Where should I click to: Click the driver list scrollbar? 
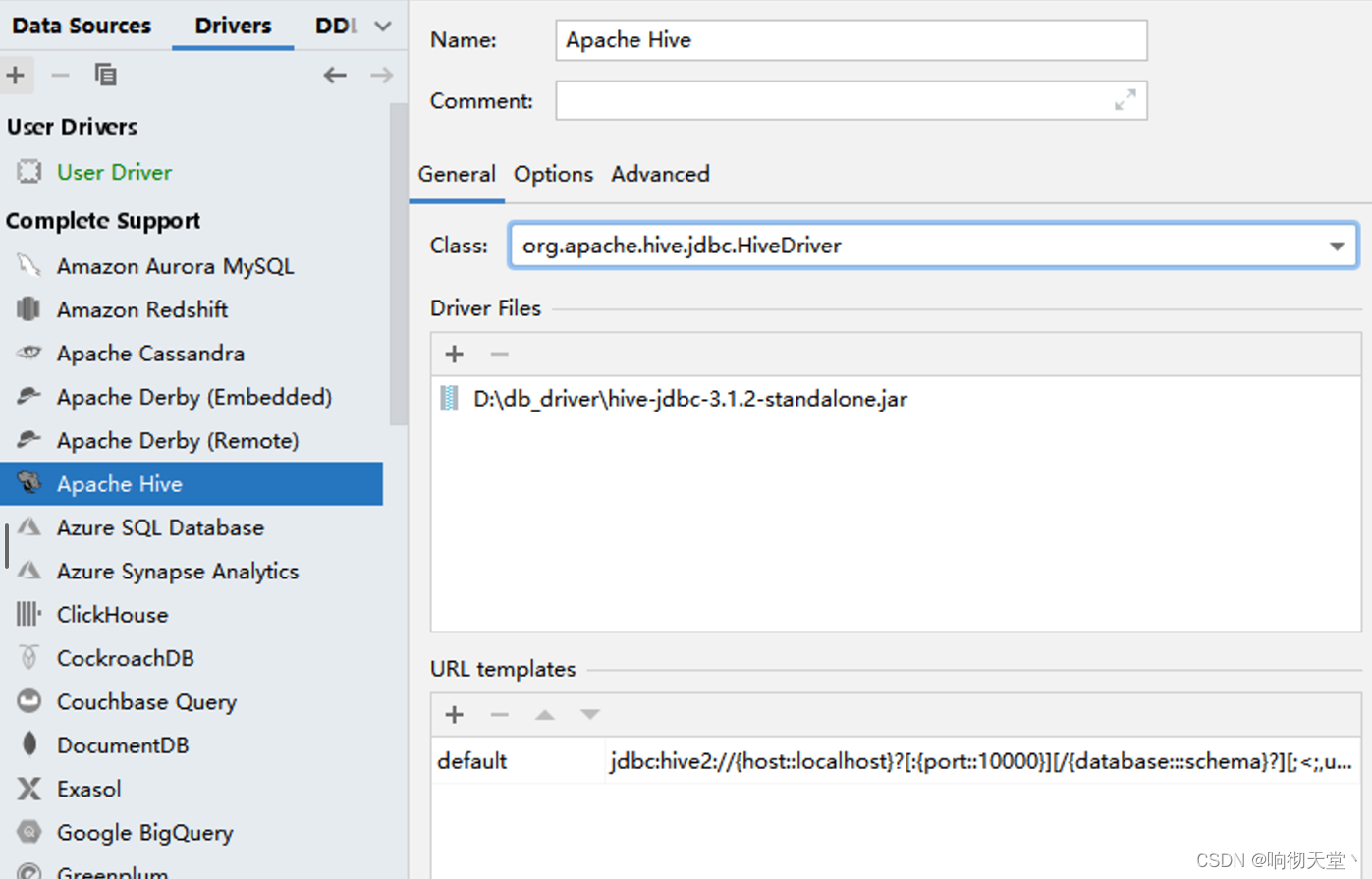coord(398,263)
